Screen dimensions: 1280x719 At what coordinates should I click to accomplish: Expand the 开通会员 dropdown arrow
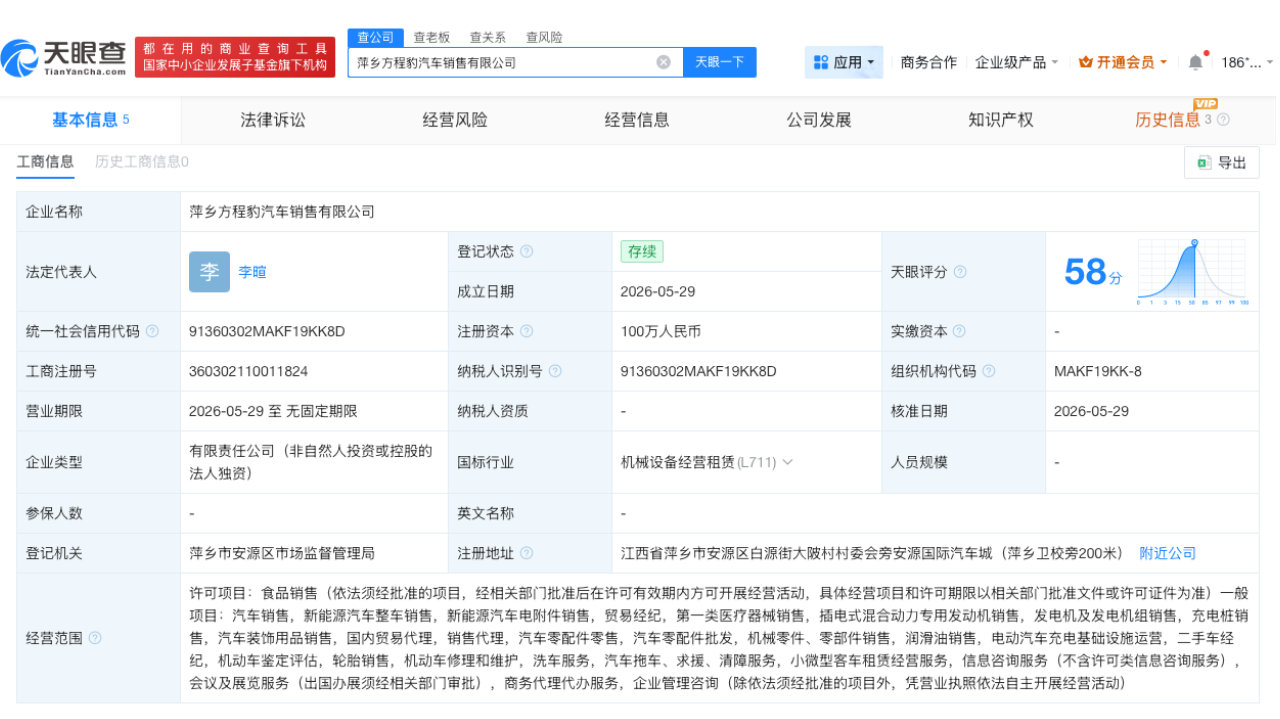pos(1164,62)
